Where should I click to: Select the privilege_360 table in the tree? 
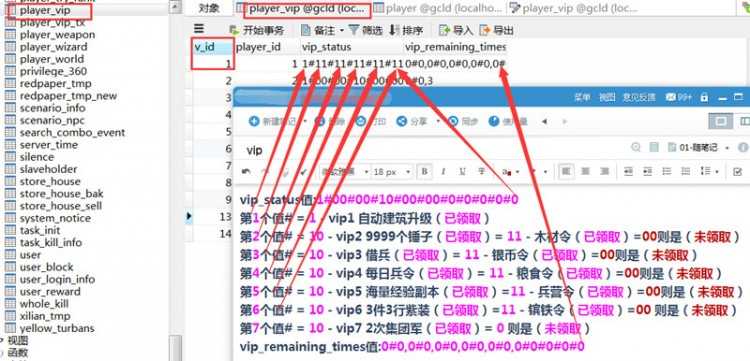(x=53, y=71)
